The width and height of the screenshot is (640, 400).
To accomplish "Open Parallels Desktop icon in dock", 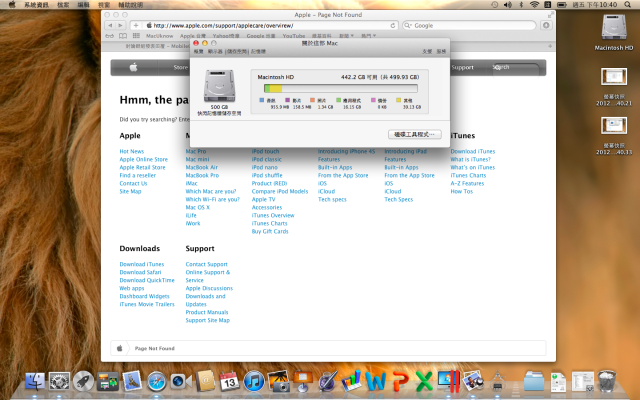I will pos(449,382).
